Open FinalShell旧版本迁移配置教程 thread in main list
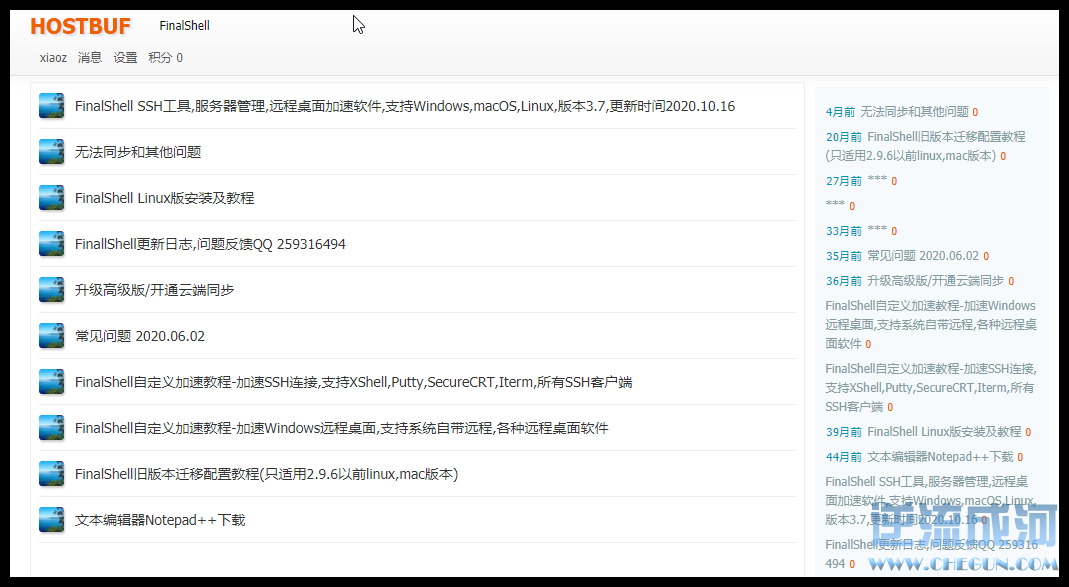The width and height of the screenshot is (1069, 587). coord(267,475)
